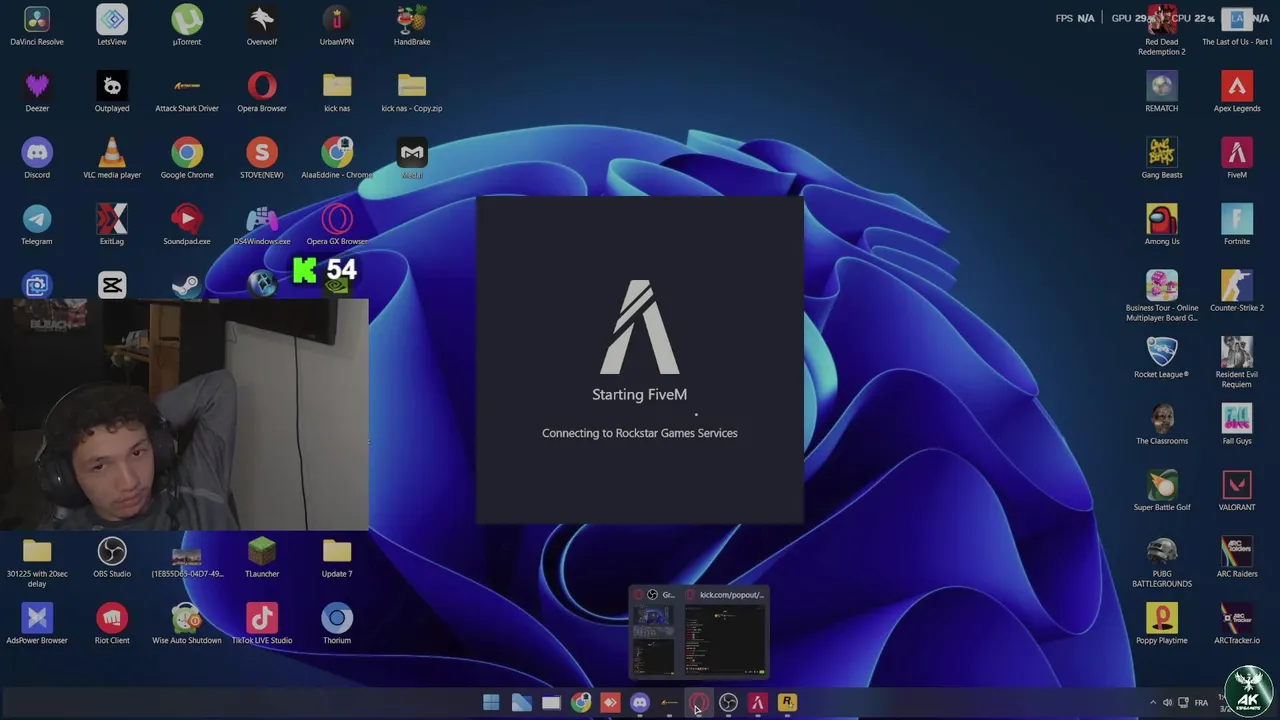Select the µTorrent desktop icon
Image resolution: width=1280 pixels, height=720 pixels.
[x=187, y=26]
